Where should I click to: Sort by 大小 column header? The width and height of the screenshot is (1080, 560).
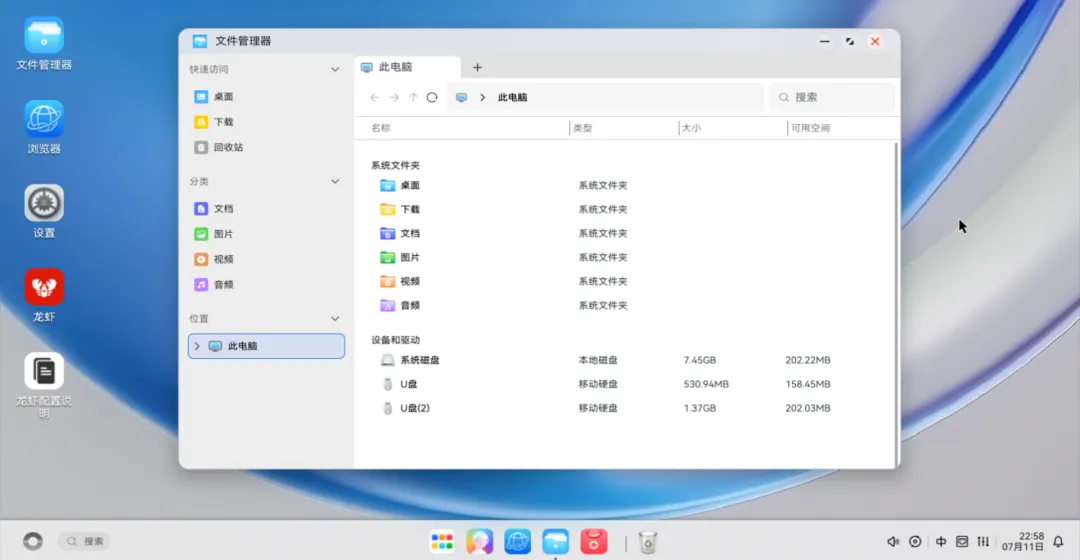pos(692,128)
